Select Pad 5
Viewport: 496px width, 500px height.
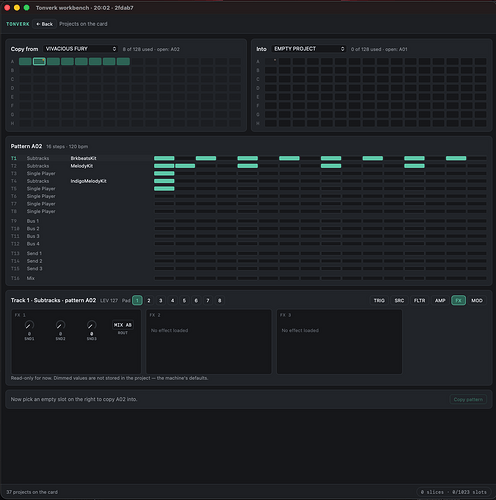coord(184,300)
